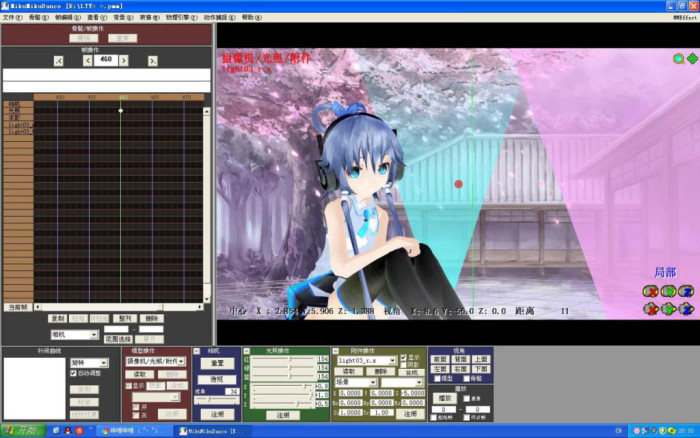The height and width of the screenshot is (438, 700).
Task: Click the keyframe diamond at frame 460
Action: (x=121, y=110)
